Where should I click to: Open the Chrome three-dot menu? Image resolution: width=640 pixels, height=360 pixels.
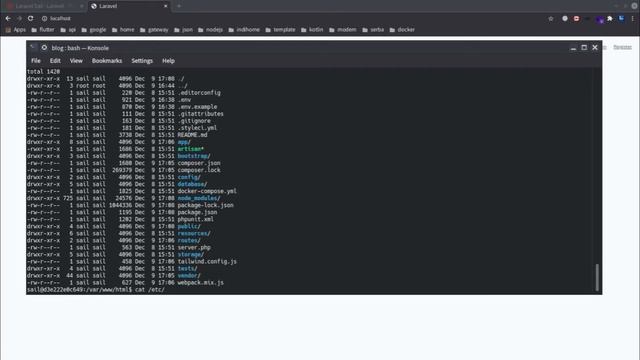[633, 18]
